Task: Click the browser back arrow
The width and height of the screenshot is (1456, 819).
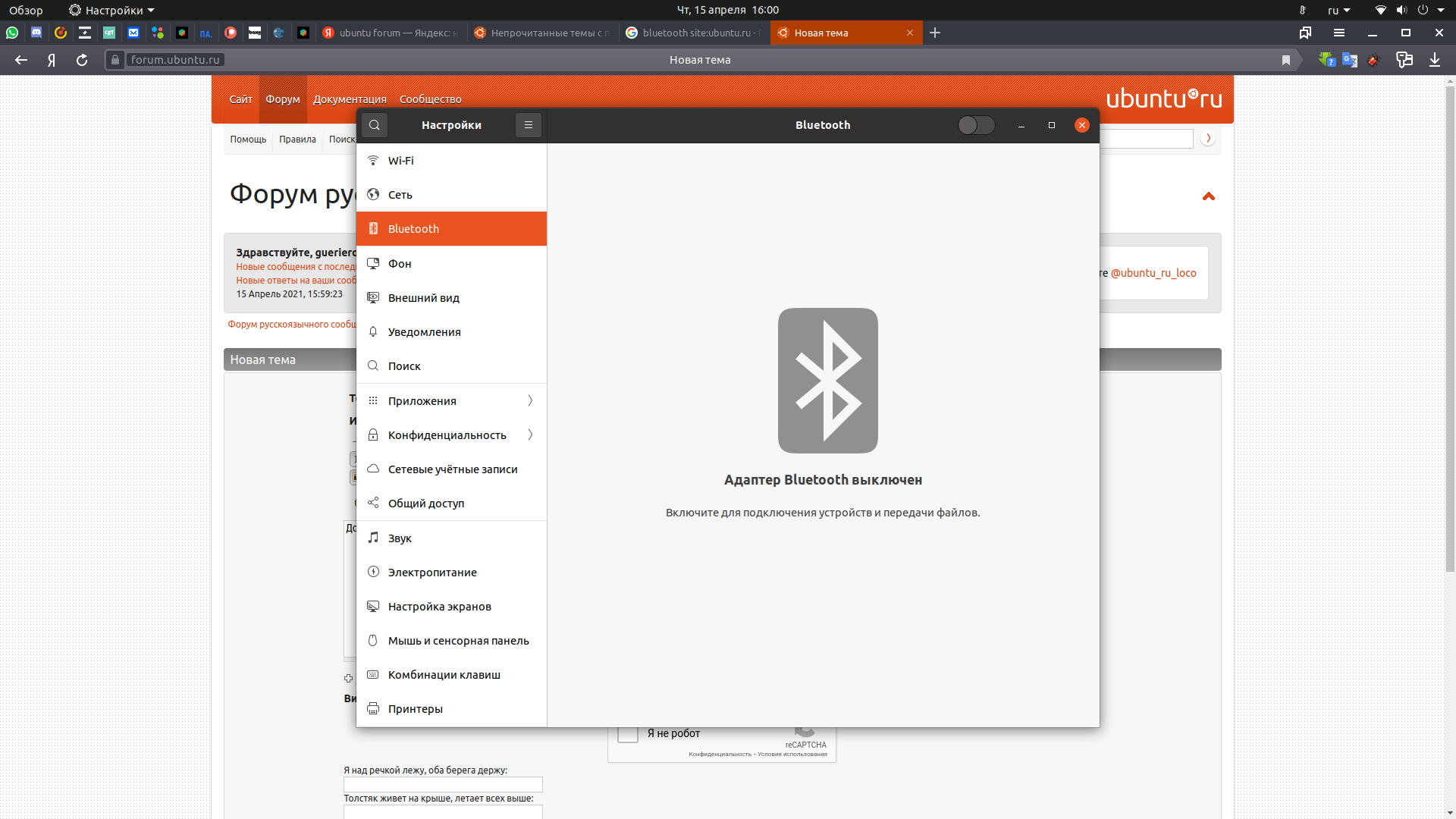Action: [21, 60]
